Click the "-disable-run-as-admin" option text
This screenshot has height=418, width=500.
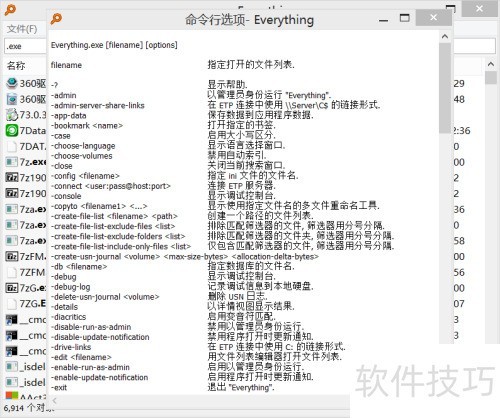[x=91, y=327]
